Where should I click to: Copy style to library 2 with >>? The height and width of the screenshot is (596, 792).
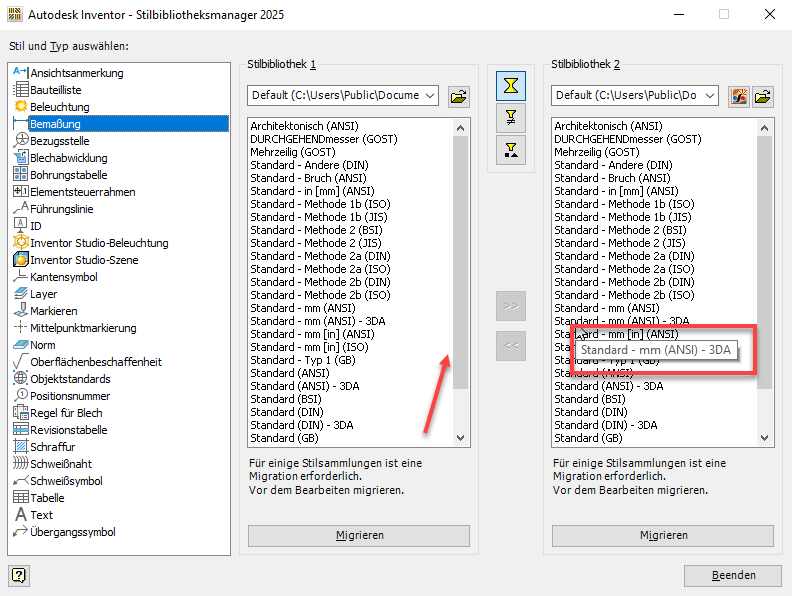pyautogui.click(x=511, y=306)
